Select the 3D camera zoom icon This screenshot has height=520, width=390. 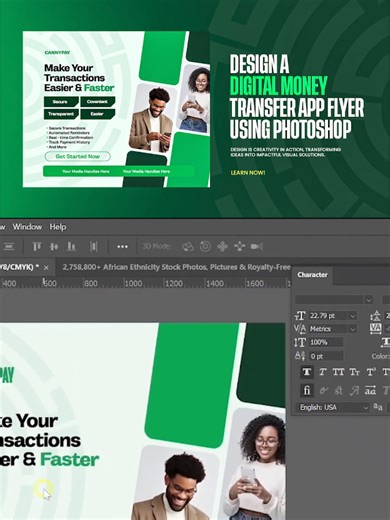[257, 247]
